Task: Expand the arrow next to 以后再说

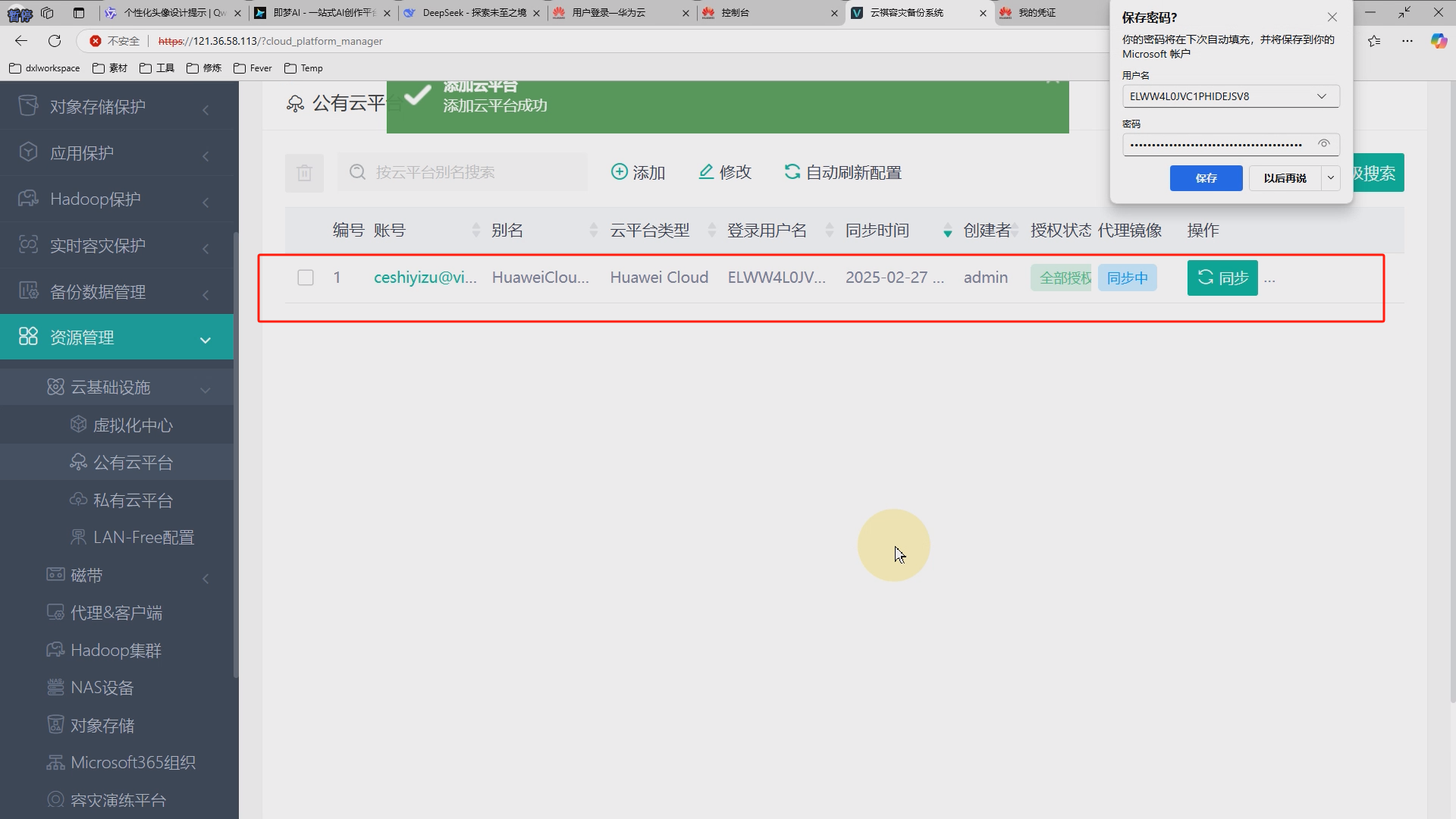Action: [x=1331, y=178]
